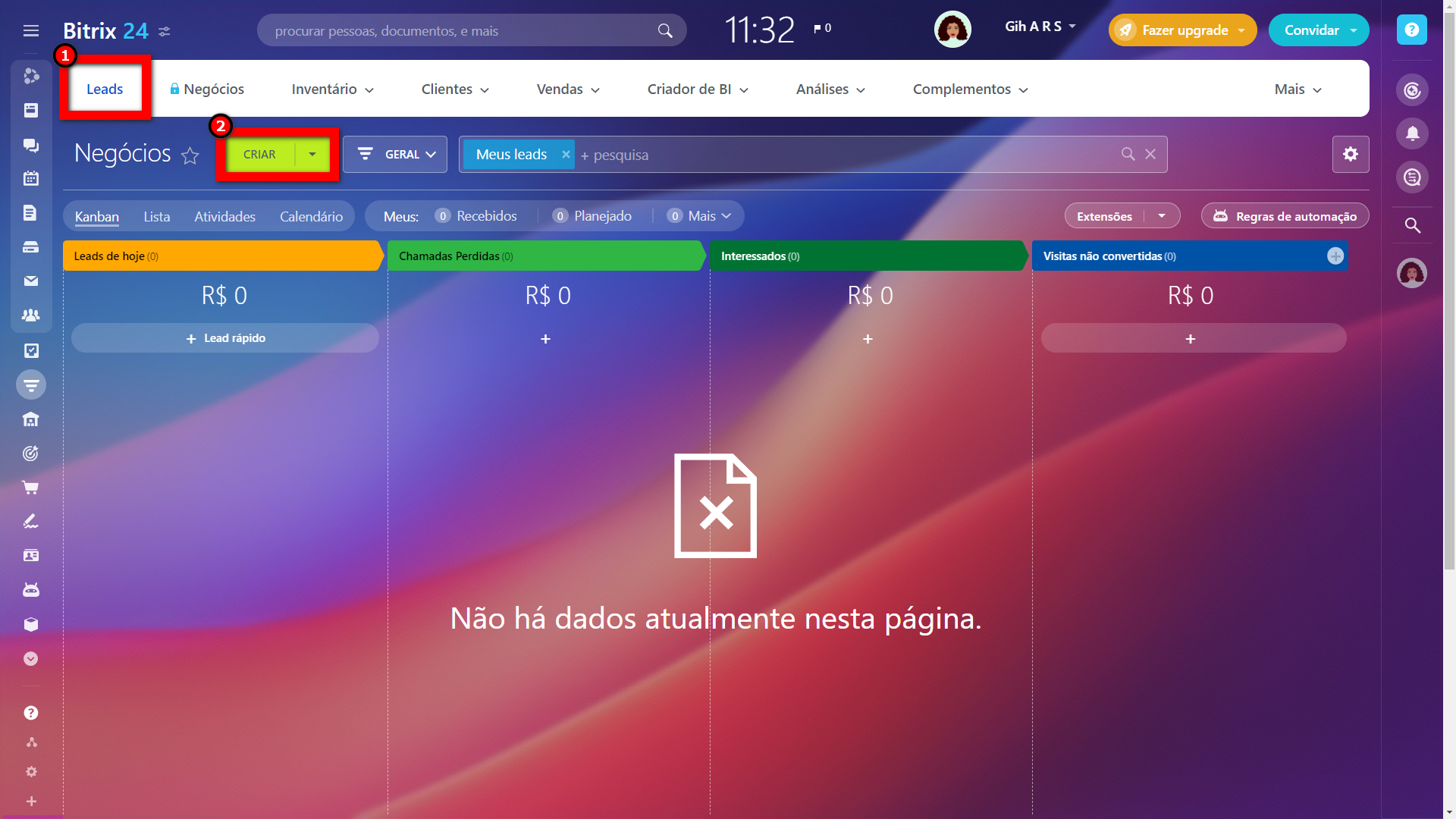Open the Calendário view tab
The height and width of the screenshot is (819, 1456).
coord(311,216)
